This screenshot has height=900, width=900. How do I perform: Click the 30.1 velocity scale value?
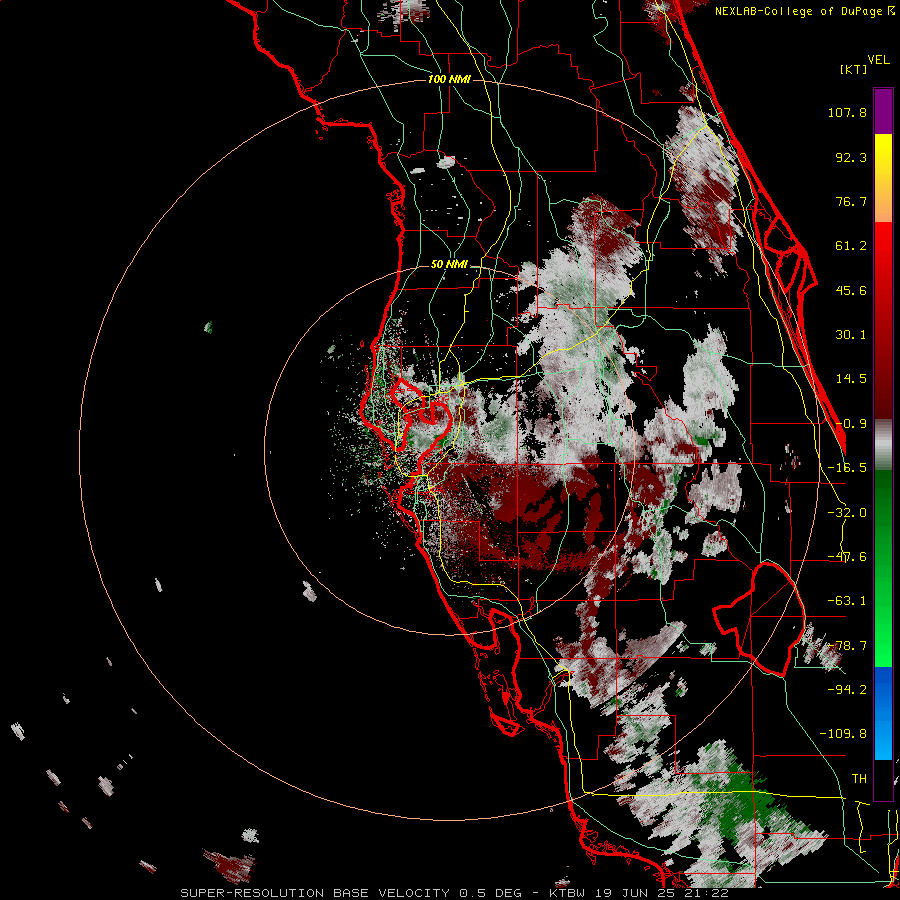click(851, 335)
